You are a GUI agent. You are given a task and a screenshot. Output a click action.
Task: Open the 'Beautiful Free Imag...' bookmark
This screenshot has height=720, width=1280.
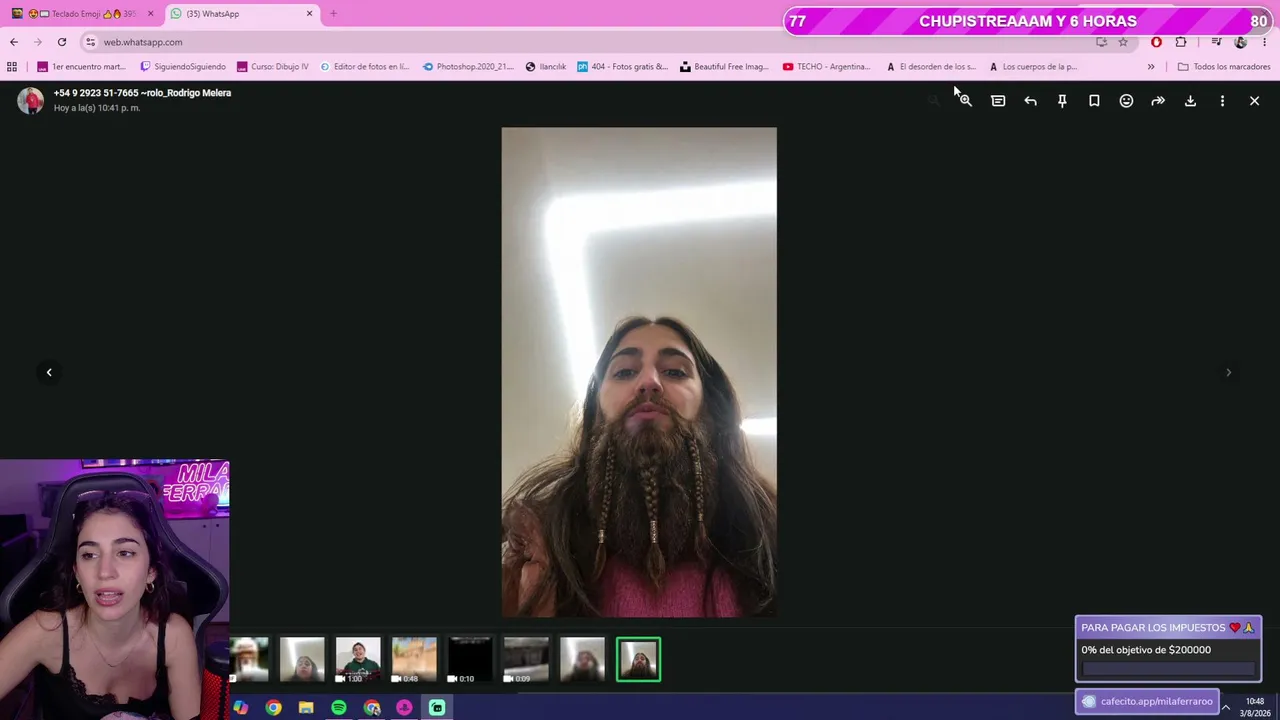pos(724,67)
